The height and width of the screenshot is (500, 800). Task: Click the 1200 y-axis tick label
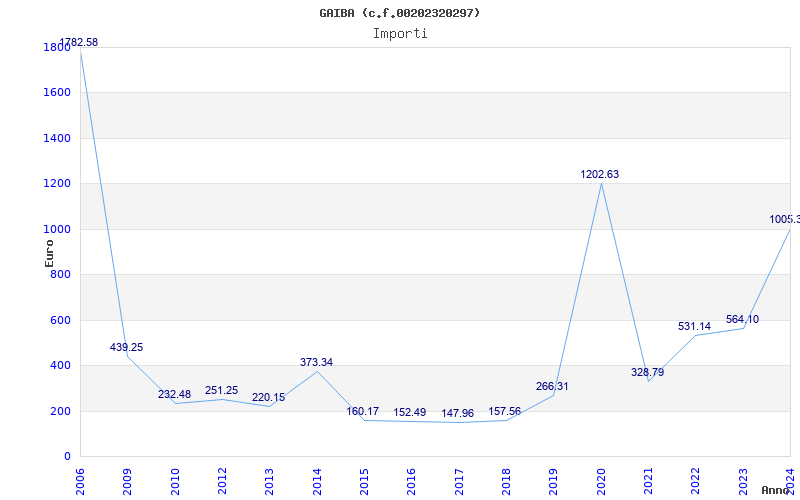57,184
